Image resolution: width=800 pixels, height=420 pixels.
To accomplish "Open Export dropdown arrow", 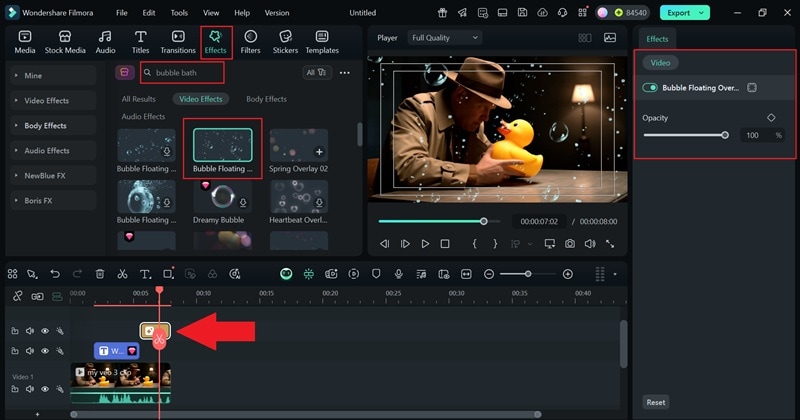I will pos(702,13).
